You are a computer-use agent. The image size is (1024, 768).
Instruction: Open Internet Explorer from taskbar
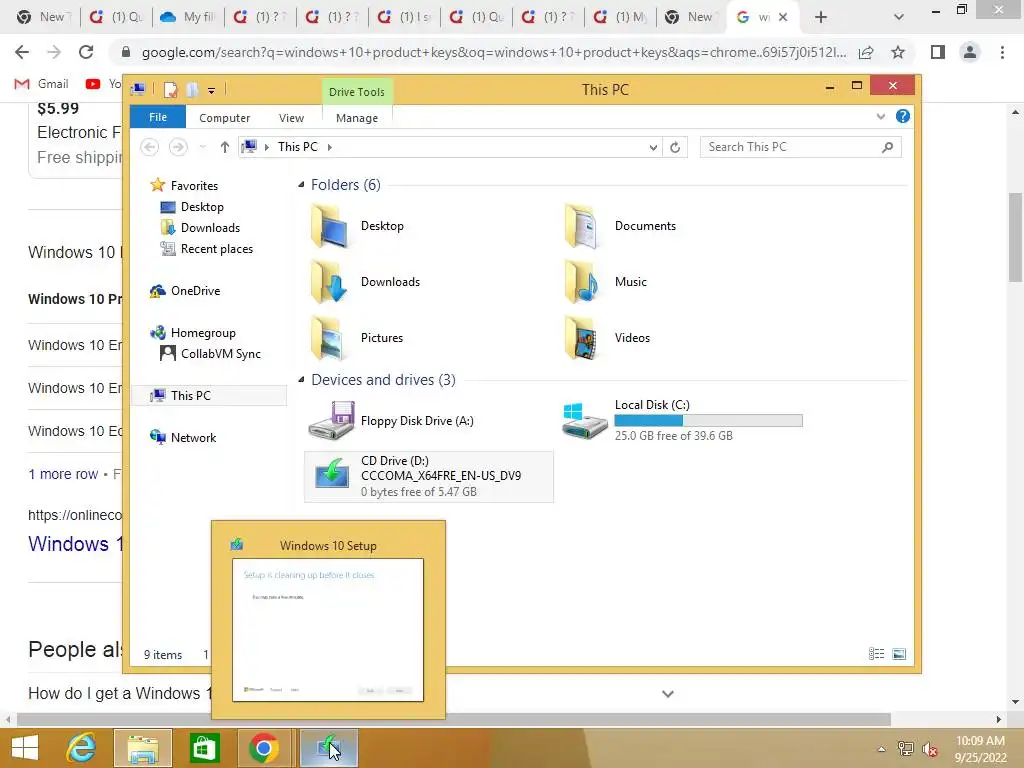(x=82, y=748)
